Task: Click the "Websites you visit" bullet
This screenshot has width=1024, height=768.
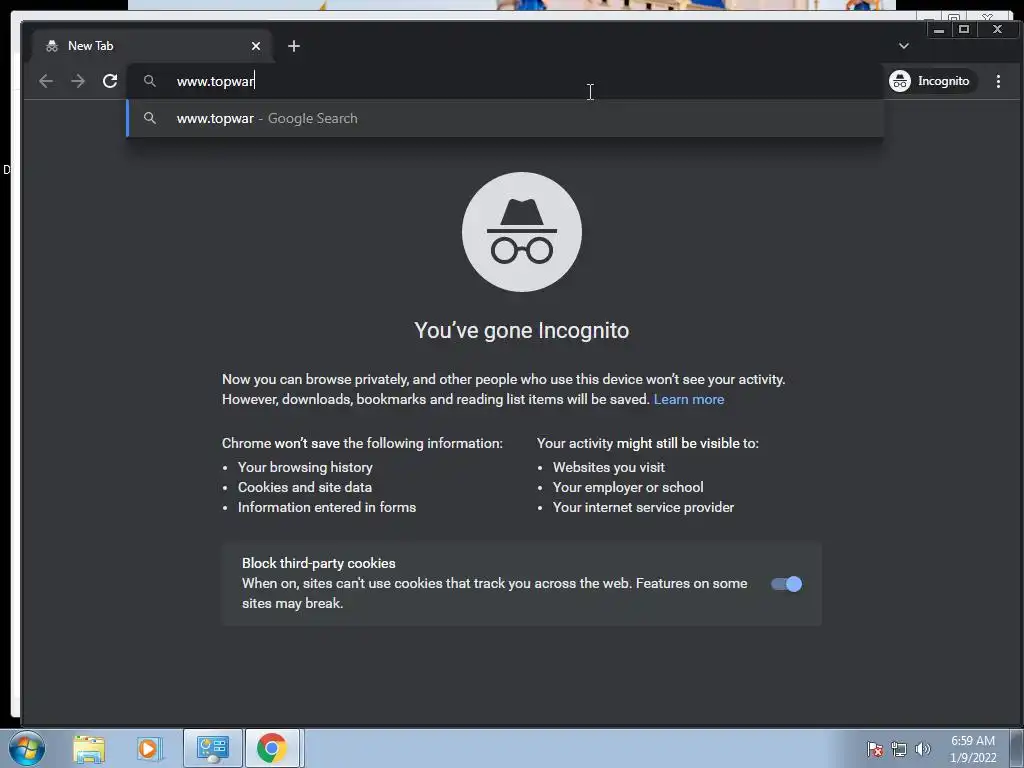Action: click(x=609, y=467)
